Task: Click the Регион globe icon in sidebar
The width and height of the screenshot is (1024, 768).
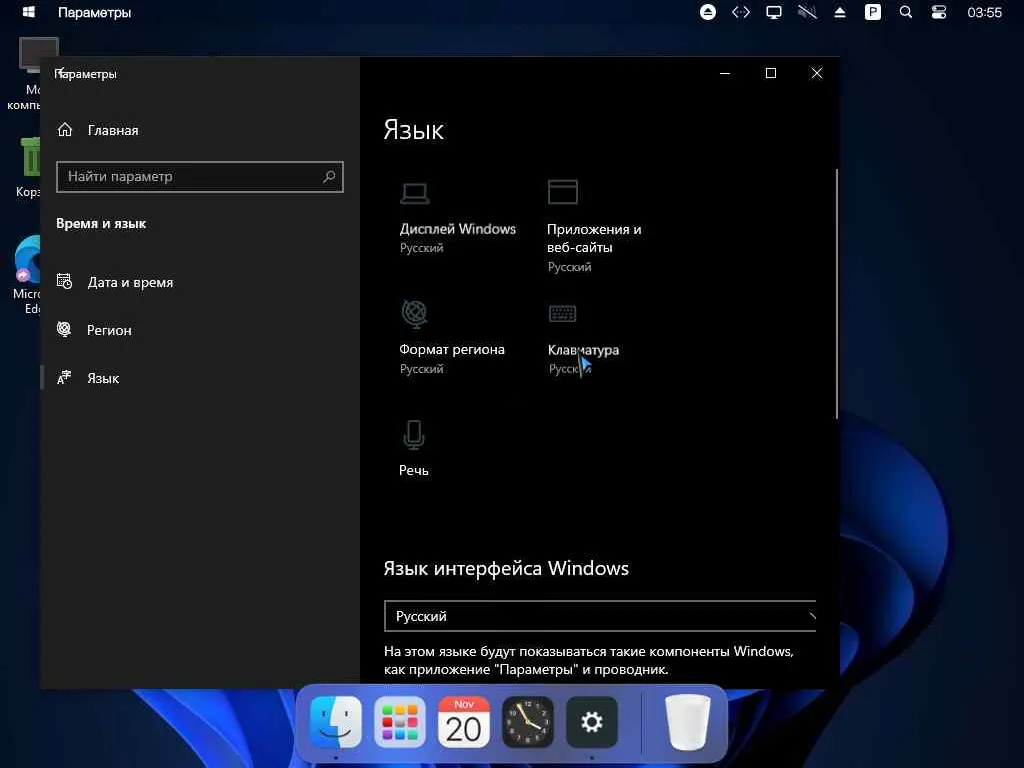Action: coord(64,329)
